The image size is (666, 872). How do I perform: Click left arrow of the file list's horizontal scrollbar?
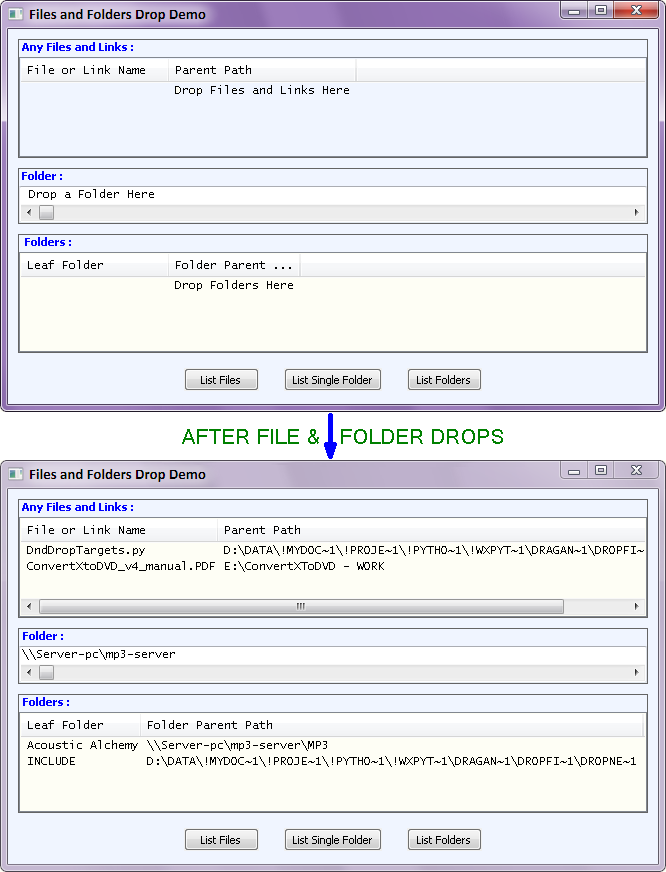tap(28, 607)
